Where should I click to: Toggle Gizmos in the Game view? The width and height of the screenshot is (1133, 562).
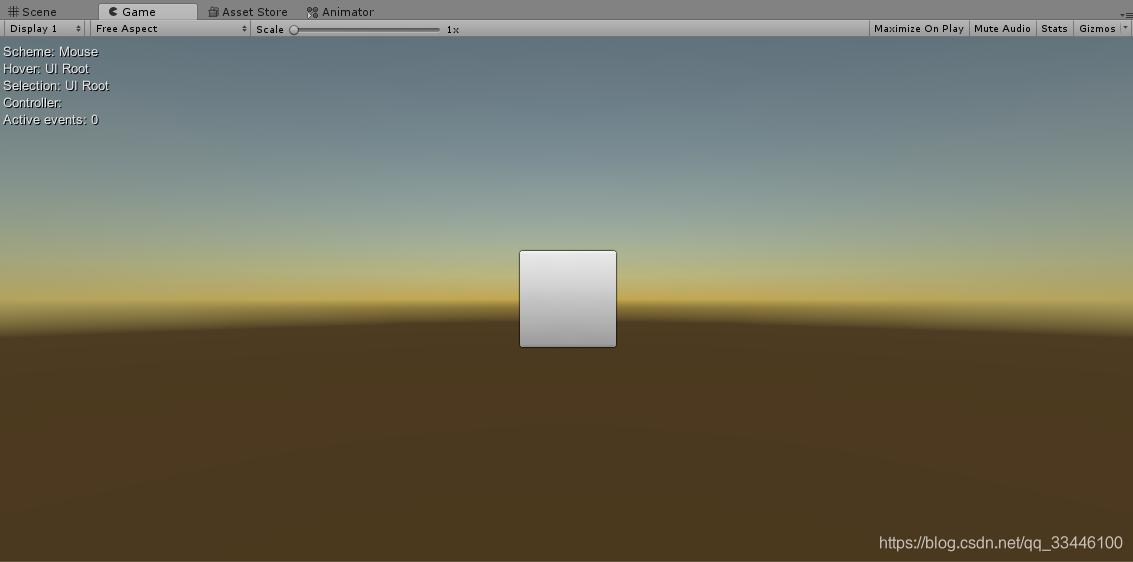tap(1097, 28)
